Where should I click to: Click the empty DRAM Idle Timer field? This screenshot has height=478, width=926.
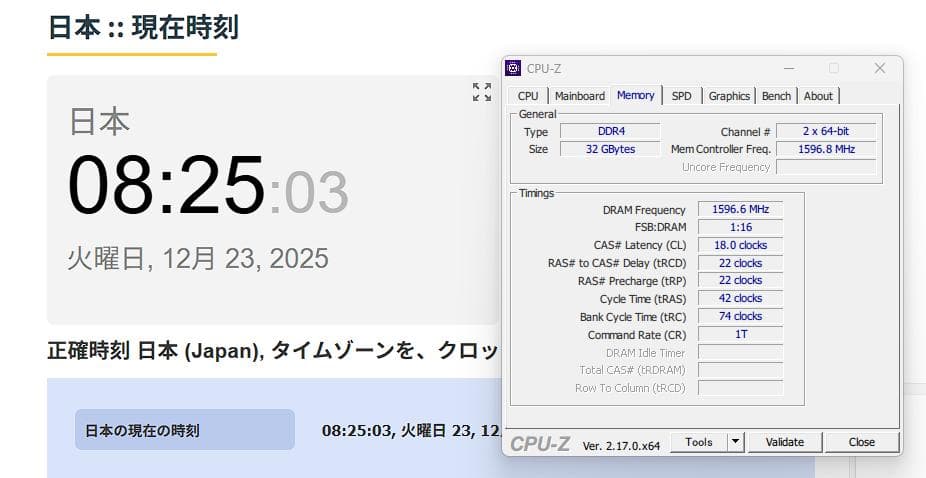coord(741,353)
